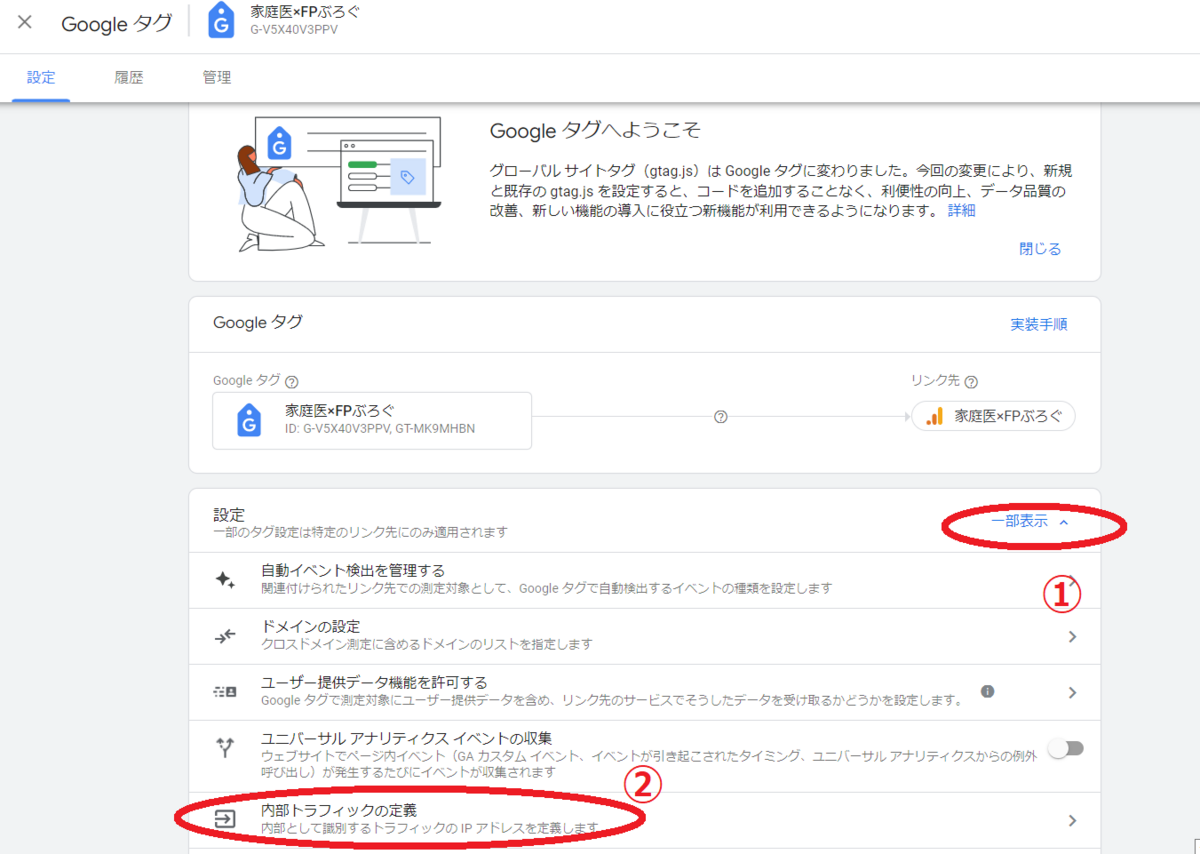1200x854 pixels.
Task: Close the Google タグ panel with X
Action: coord(25,22)
